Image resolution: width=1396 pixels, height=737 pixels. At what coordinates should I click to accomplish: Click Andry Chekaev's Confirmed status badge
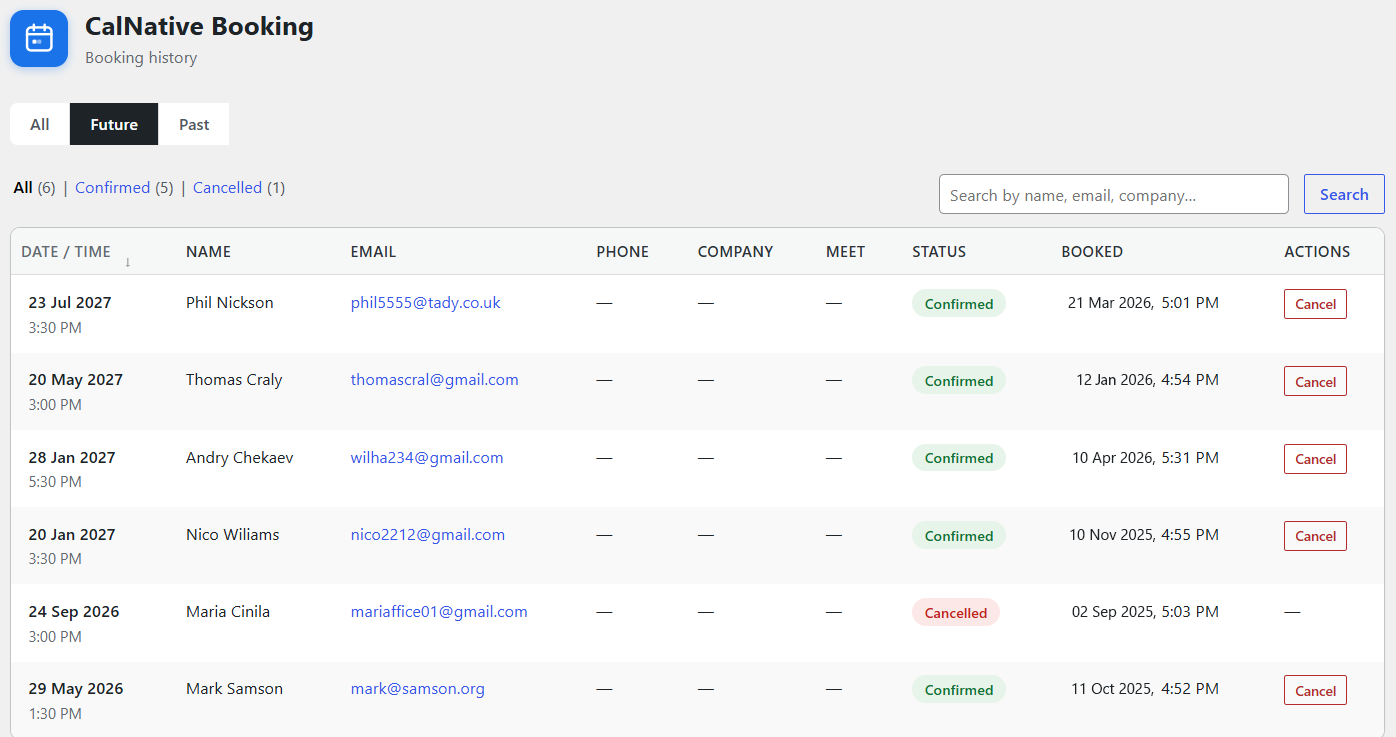pyautogui.click(x=958, y=458)
